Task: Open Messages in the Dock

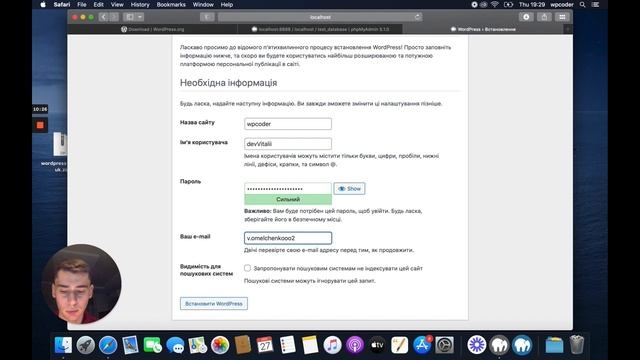Action: [x=176, y=345]
